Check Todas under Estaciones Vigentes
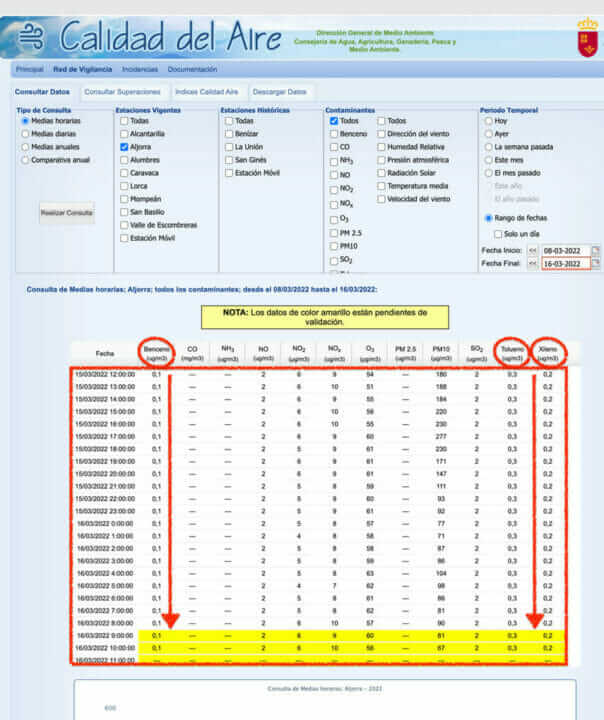This screenshot has width=604, height=720. pyautogui.click(x=124, y=121)
